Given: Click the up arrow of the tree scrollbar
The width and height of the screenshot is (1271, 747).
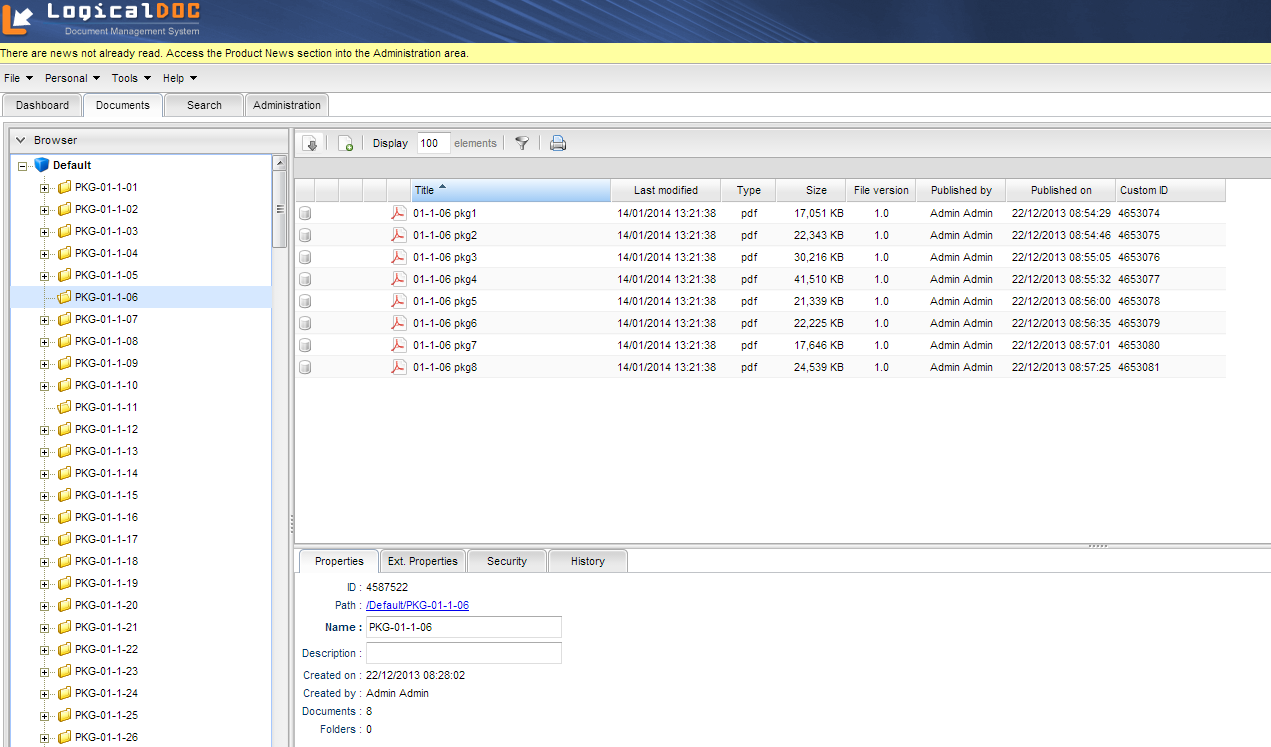Looking at the screenshot, I should click(x=279, y=163).
